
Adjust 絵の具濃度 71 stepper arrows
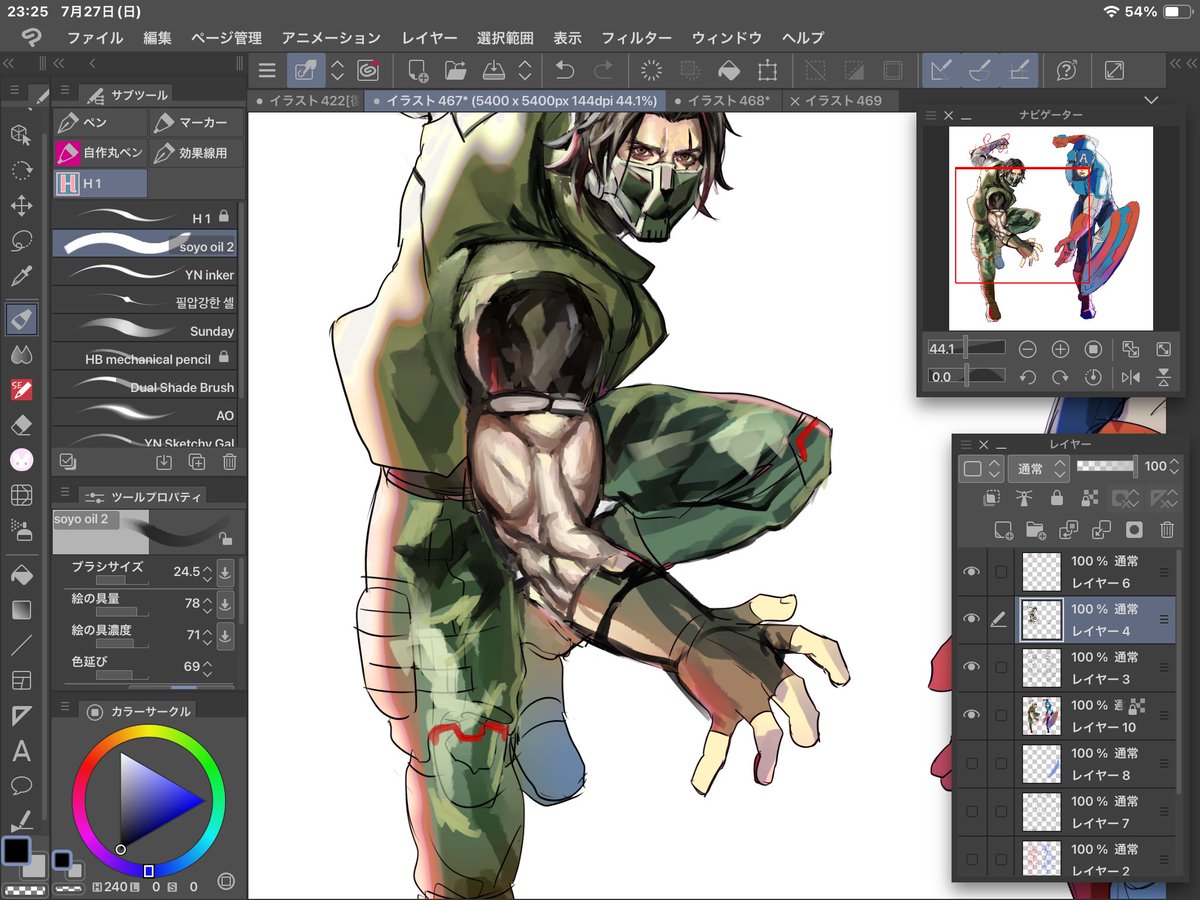(207, 635)
